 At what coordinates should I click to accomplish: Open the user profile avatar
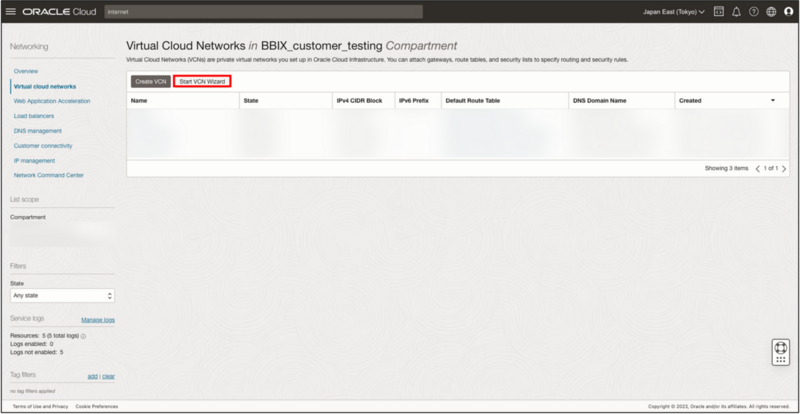(788, 12)
